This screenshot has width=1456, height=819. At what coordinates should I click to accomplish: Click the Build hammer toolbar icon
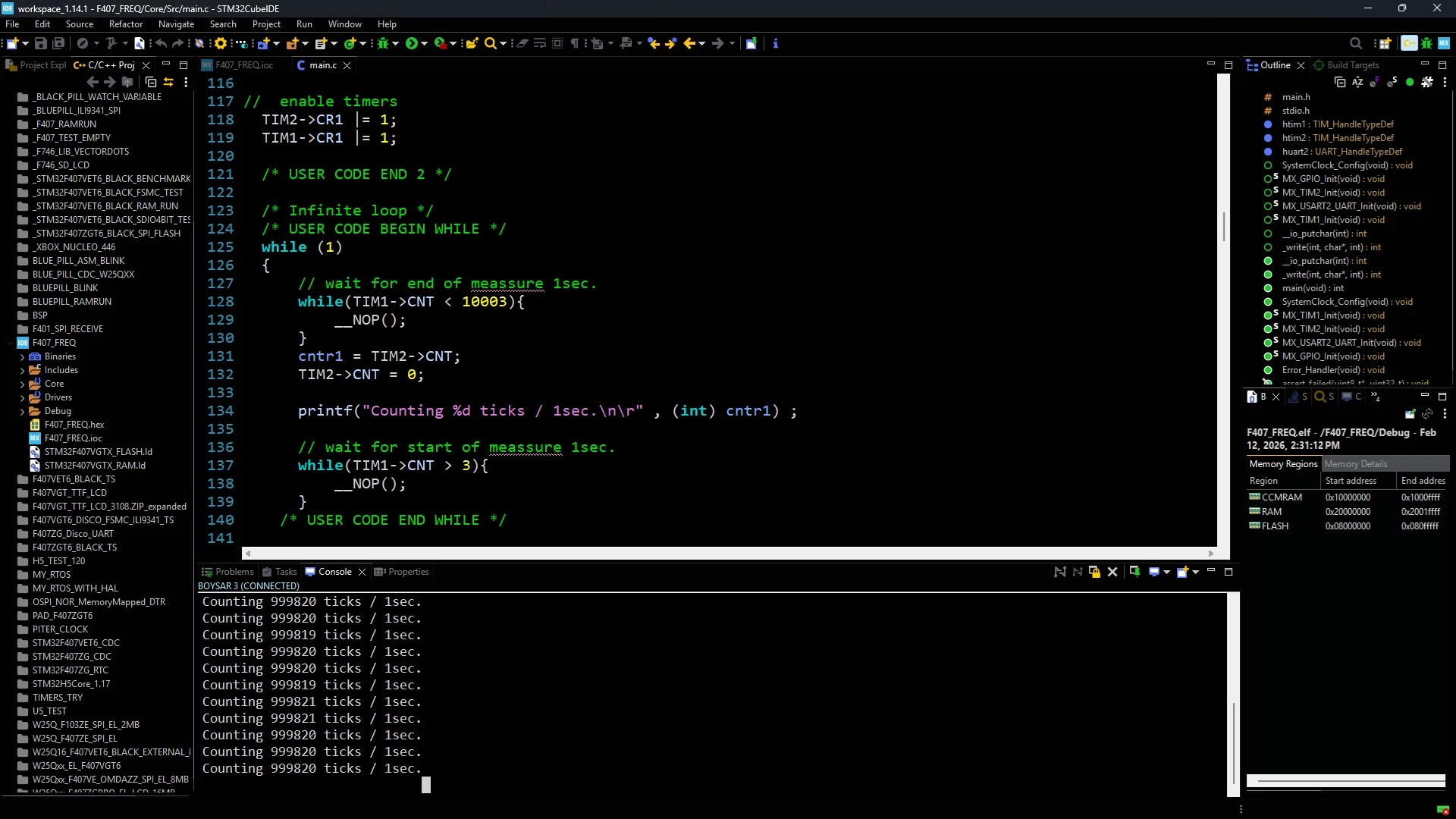[111, 43]
